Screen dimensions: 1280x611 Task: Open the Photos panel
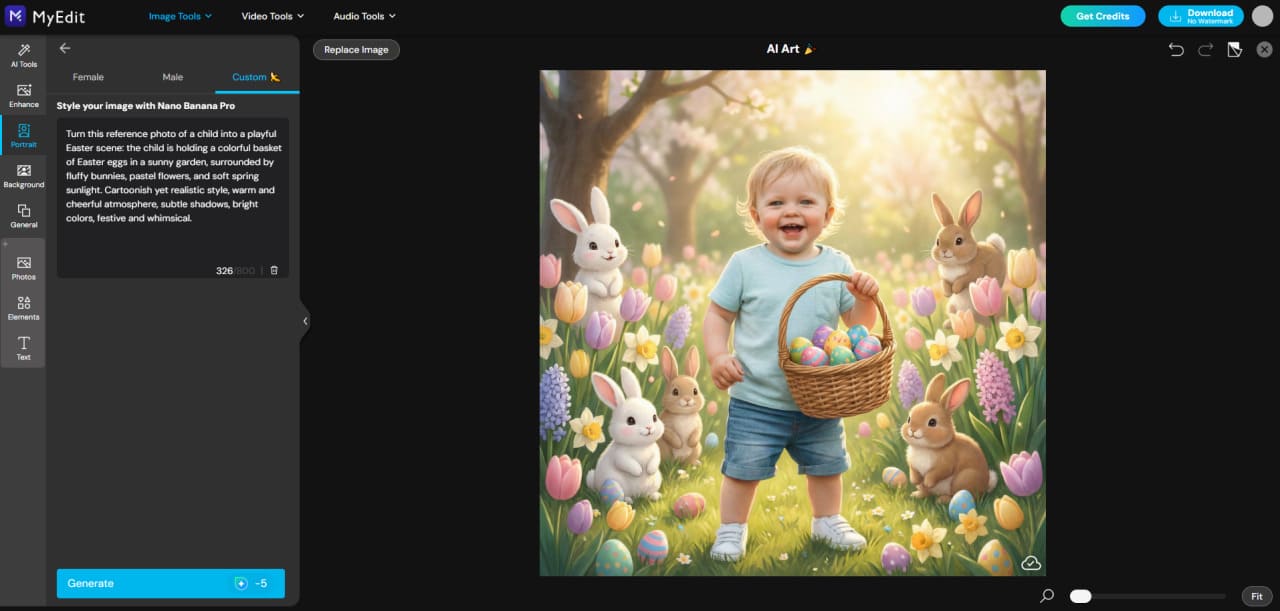click(23, 268)
